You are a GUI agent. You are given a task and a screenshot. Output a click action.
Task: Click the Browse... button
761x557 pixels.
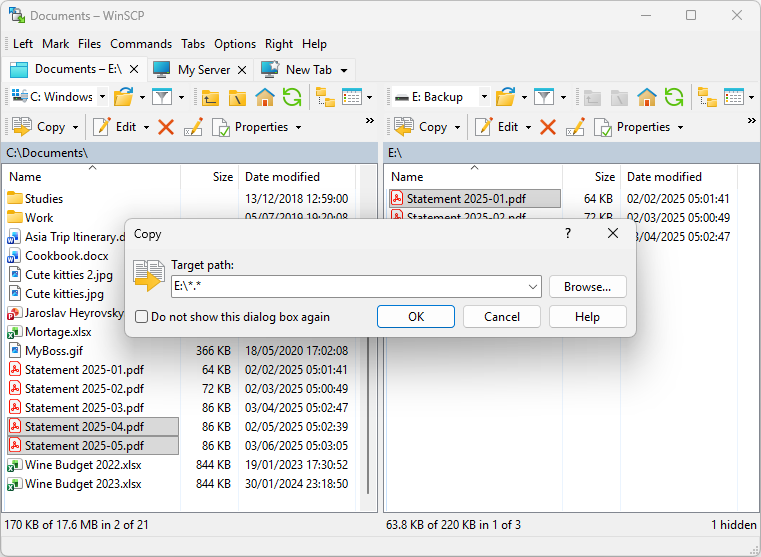(587, 287)
